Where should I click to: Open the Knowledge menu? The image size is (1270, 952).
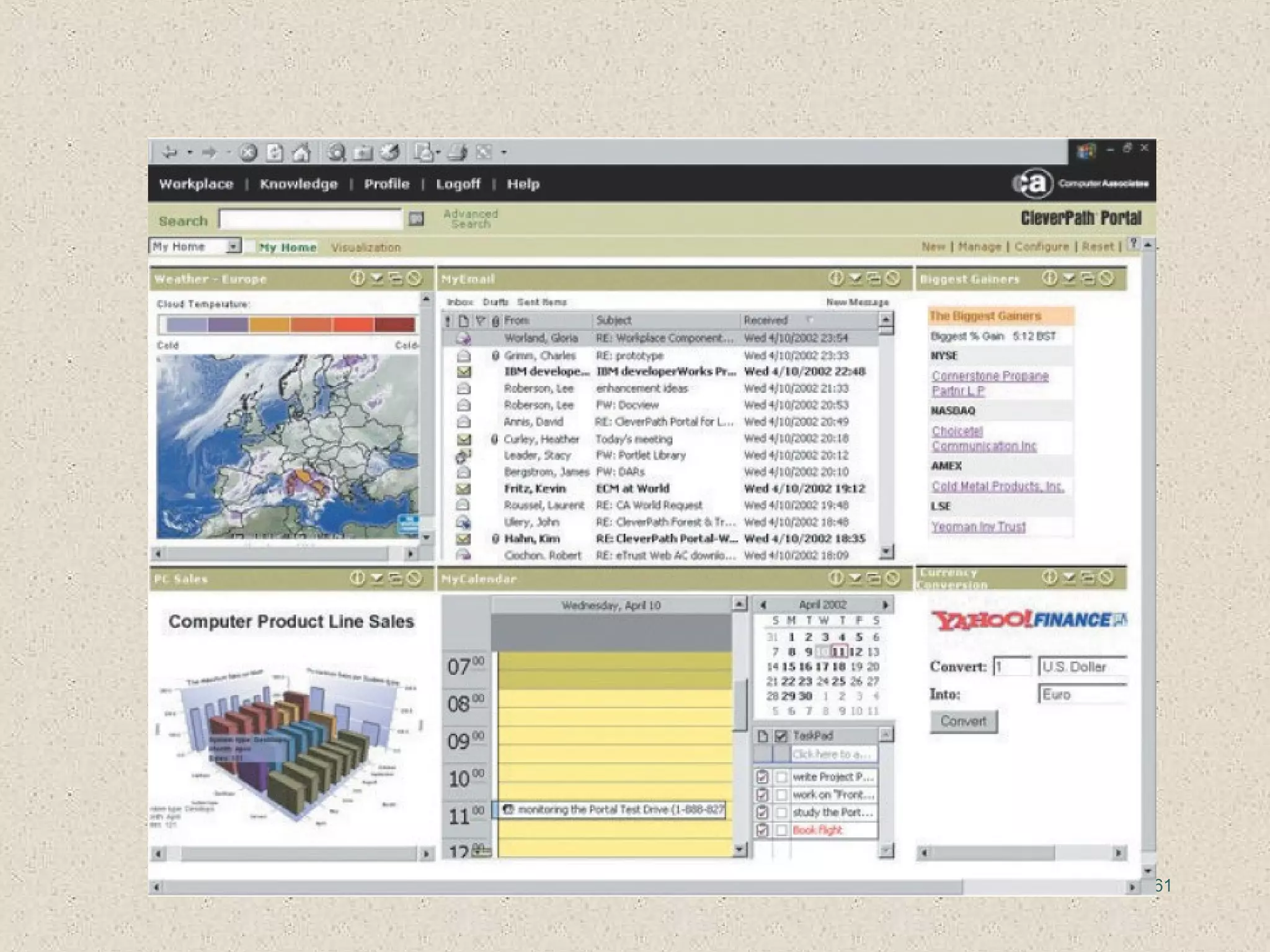298,183
